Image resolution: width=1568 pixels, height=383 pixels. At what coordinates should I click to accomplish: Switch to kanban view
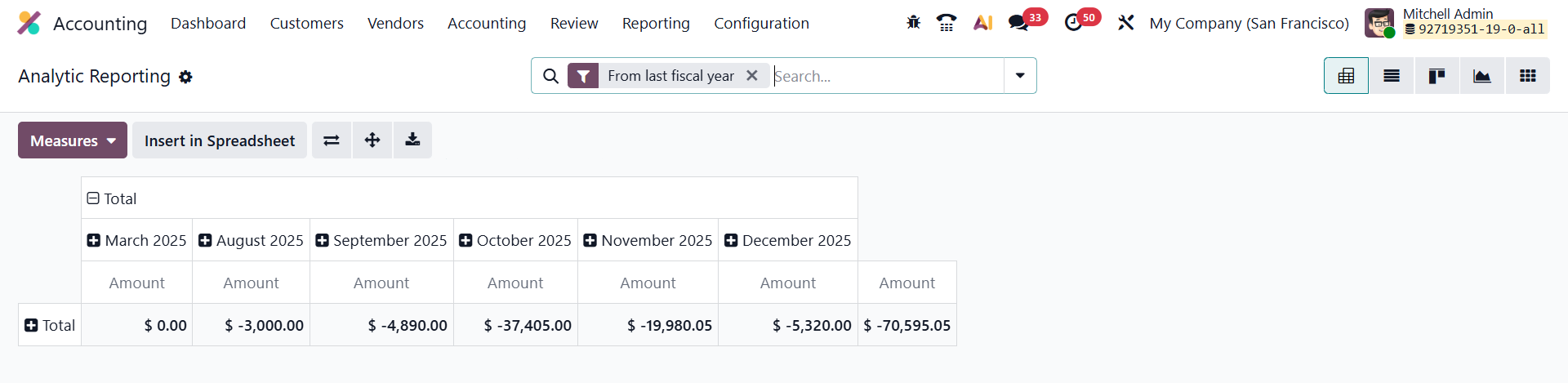coord(1437,76)
